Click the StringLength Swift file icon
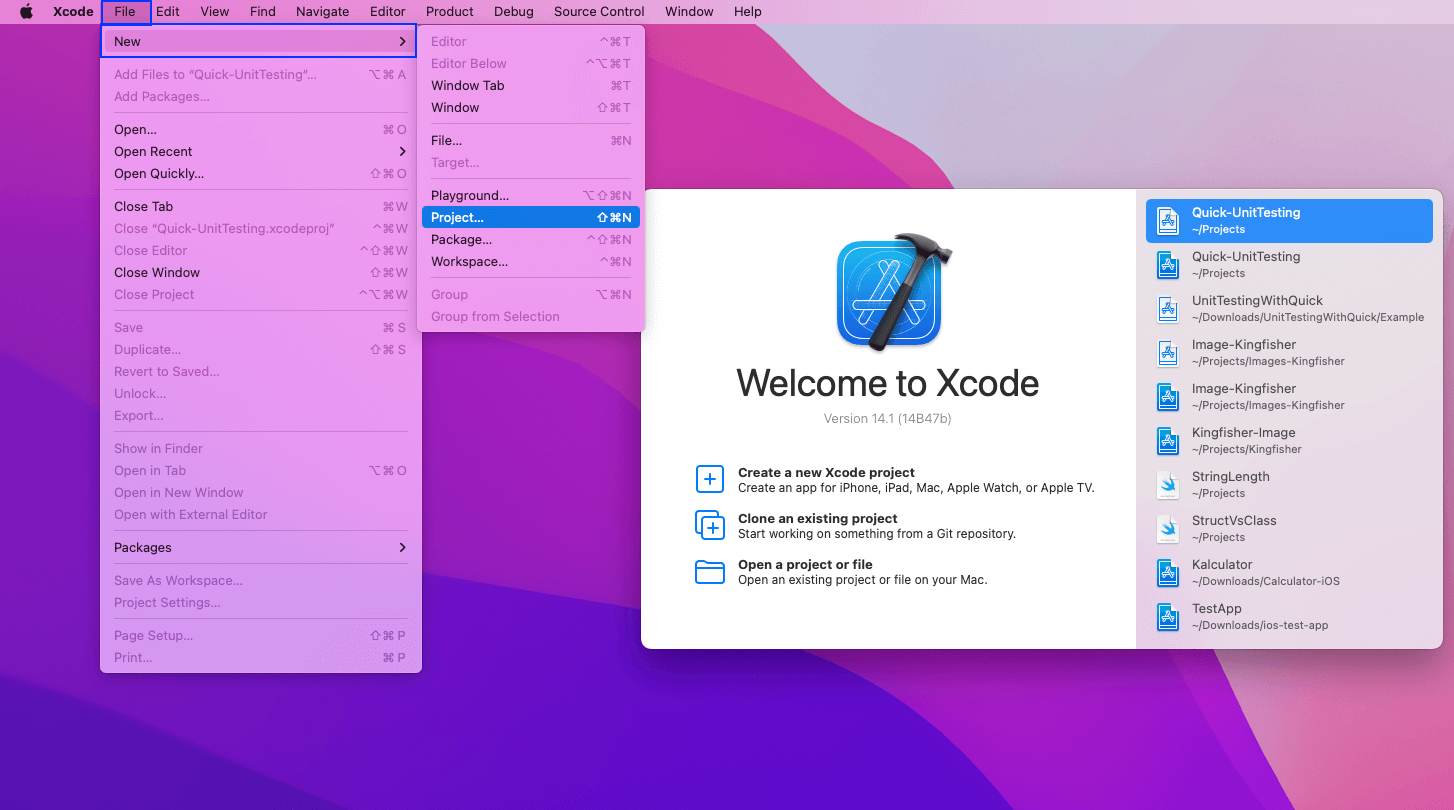This screenshot has height=810, width=1454. point(1168,484)
